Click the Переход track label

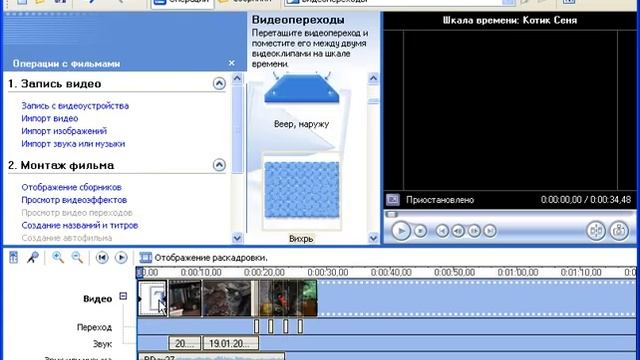94,327
